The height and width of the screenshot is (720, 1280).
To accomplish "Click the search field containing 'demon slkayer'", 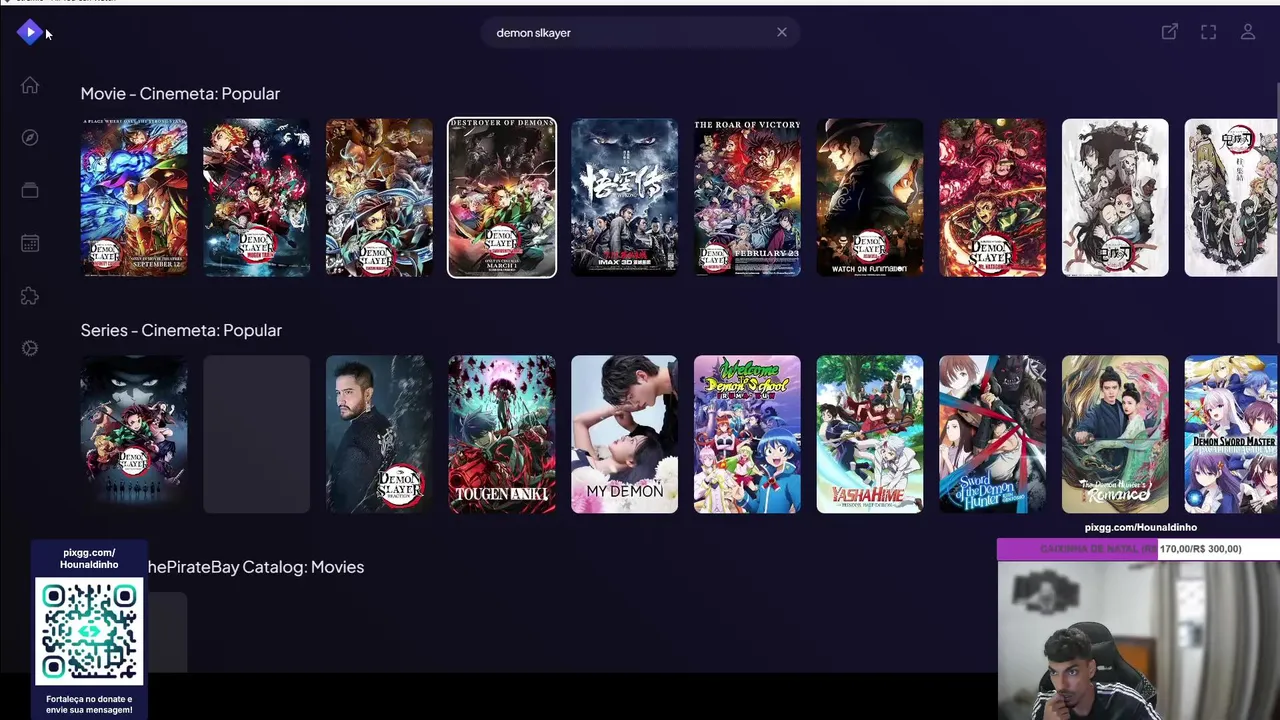I will (x=640, y=32).
